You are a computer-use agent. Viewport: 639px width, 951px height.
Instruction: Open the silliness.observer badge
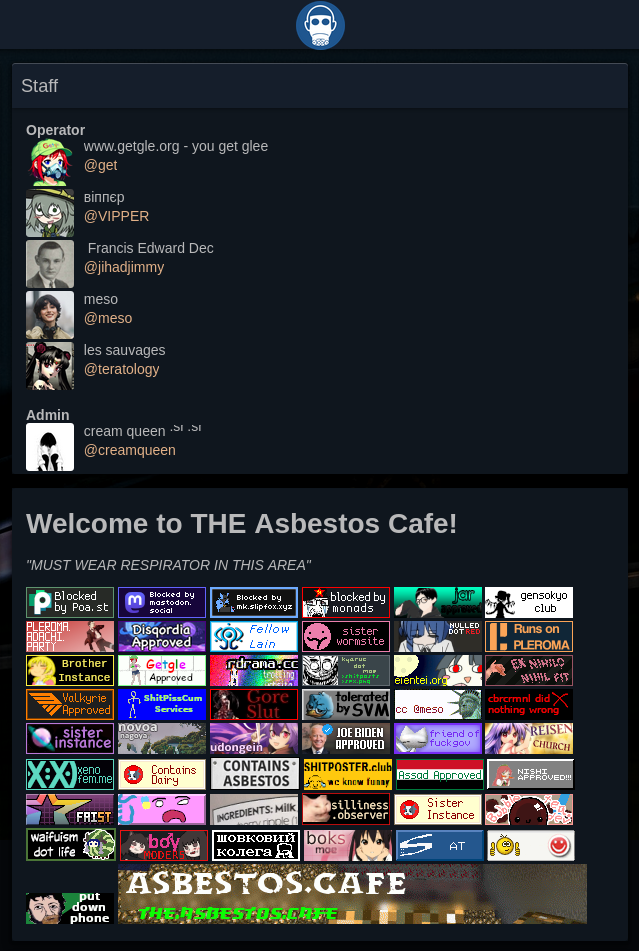(346, 809)
